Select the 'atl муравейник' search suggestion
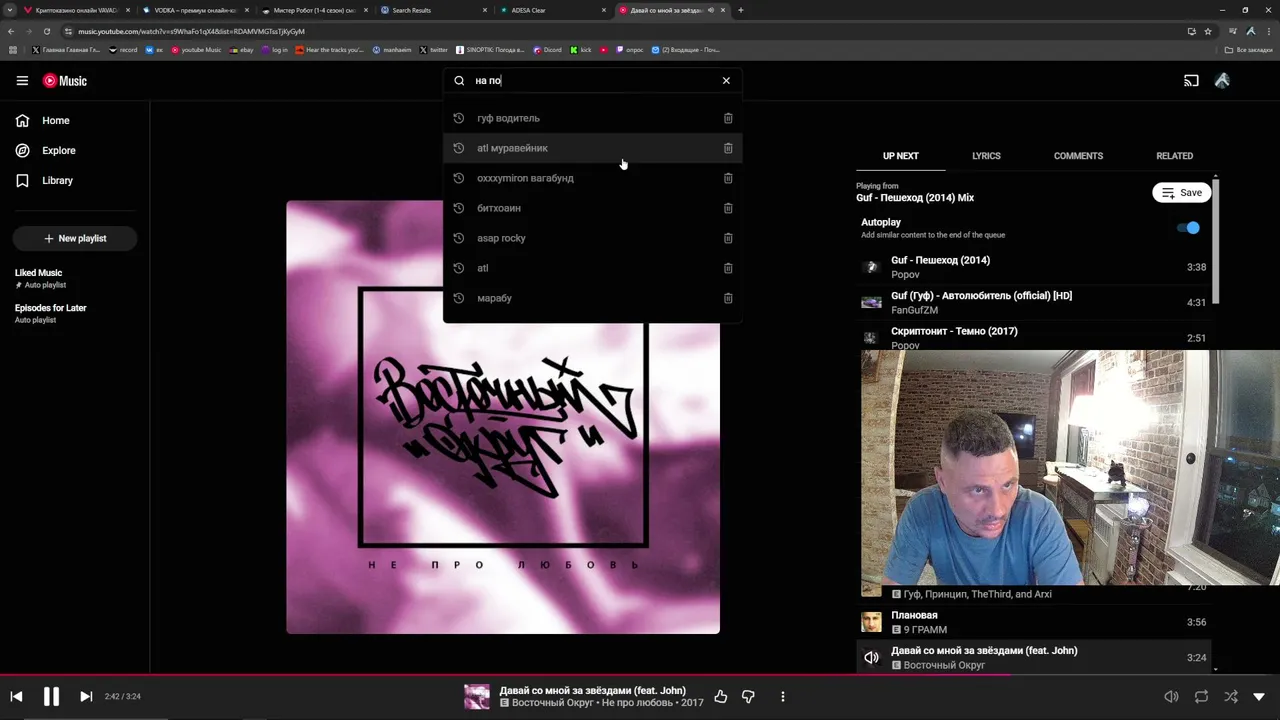Image resolution: width=1280 pixels, height=720 pixels. (593, 148)
